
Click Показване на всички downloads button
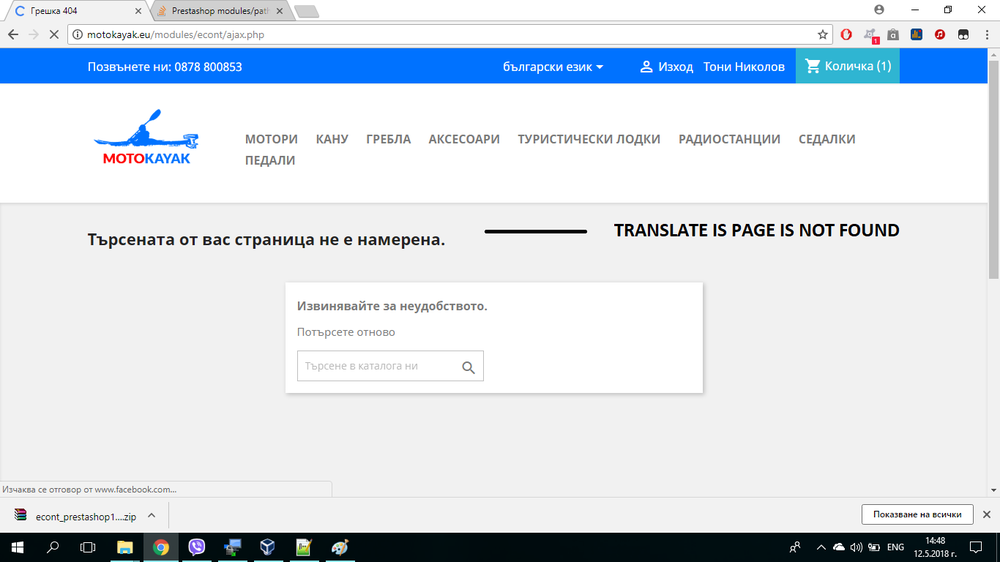(x=917, y=514)
